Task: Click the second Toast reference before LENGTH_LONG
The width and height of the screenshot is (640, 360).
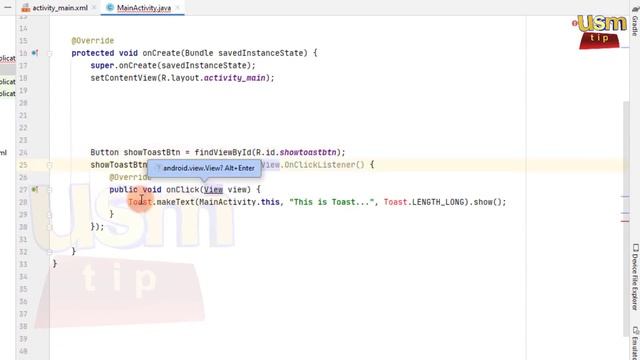Action: tap(395, 202)
